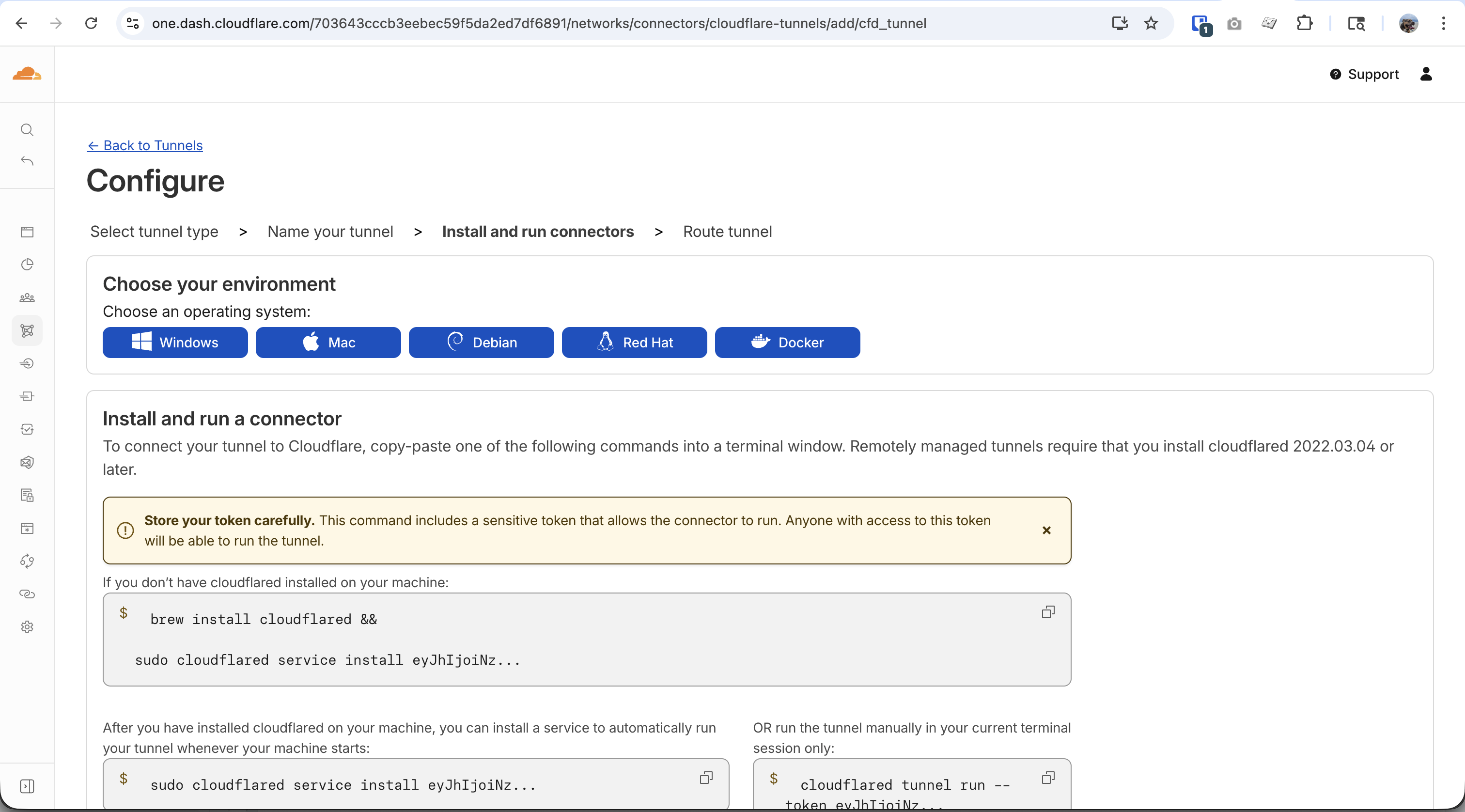The height and width of the screenshot is (812, 1465).
Task: Copy the sudo service install command
Action: (x=706, y=777)
